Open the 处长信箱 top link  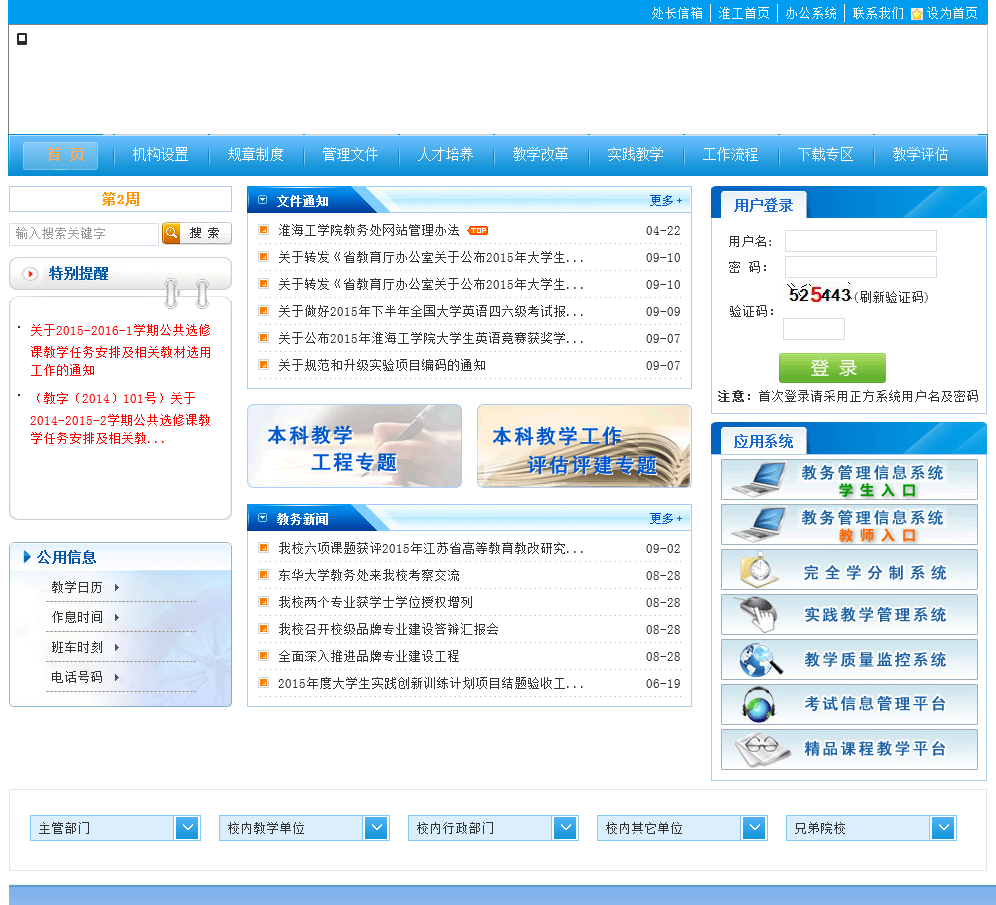[676, 13]
